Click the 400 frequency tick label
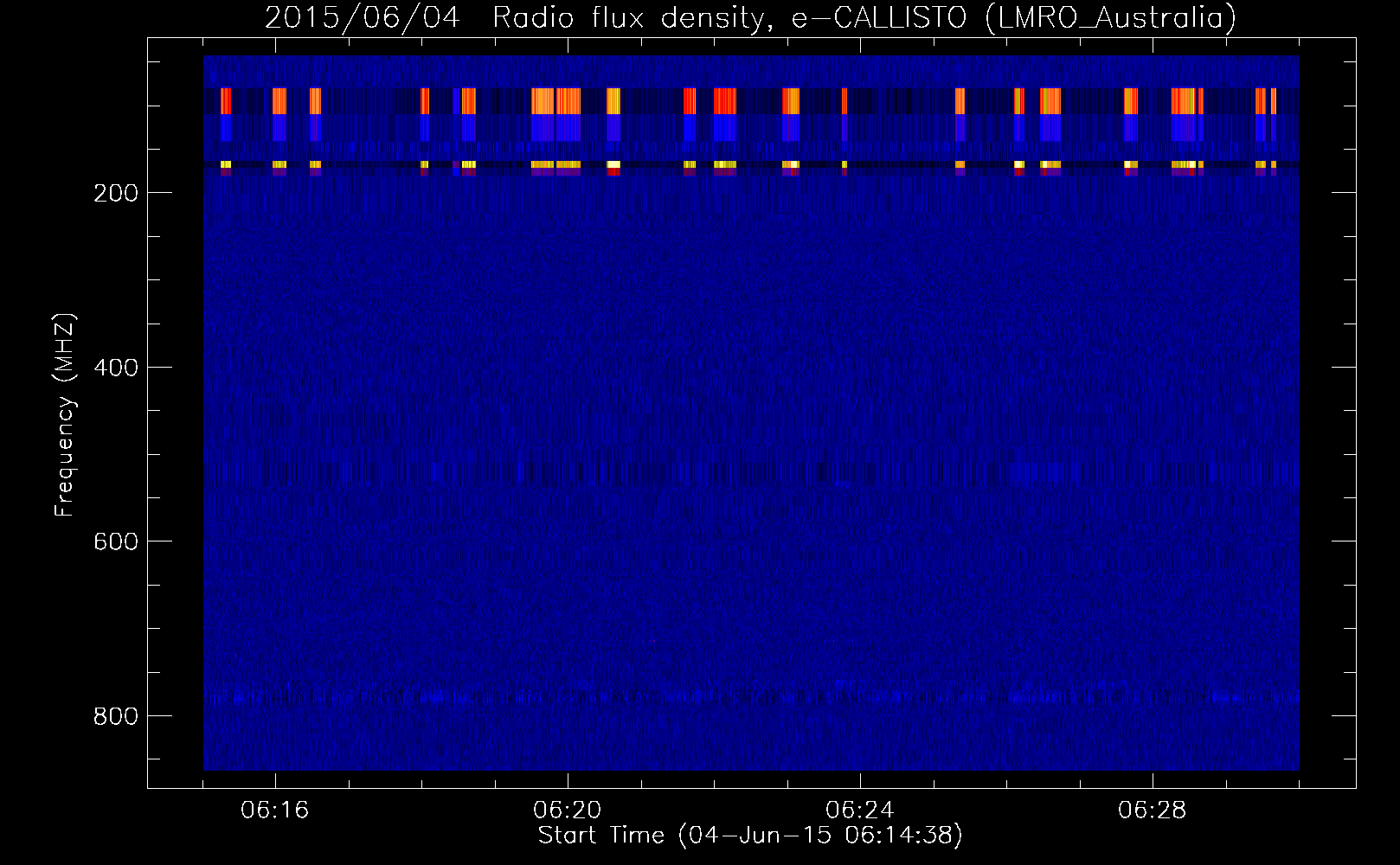The image size is (1400, 865). click(x=116, y=368)
